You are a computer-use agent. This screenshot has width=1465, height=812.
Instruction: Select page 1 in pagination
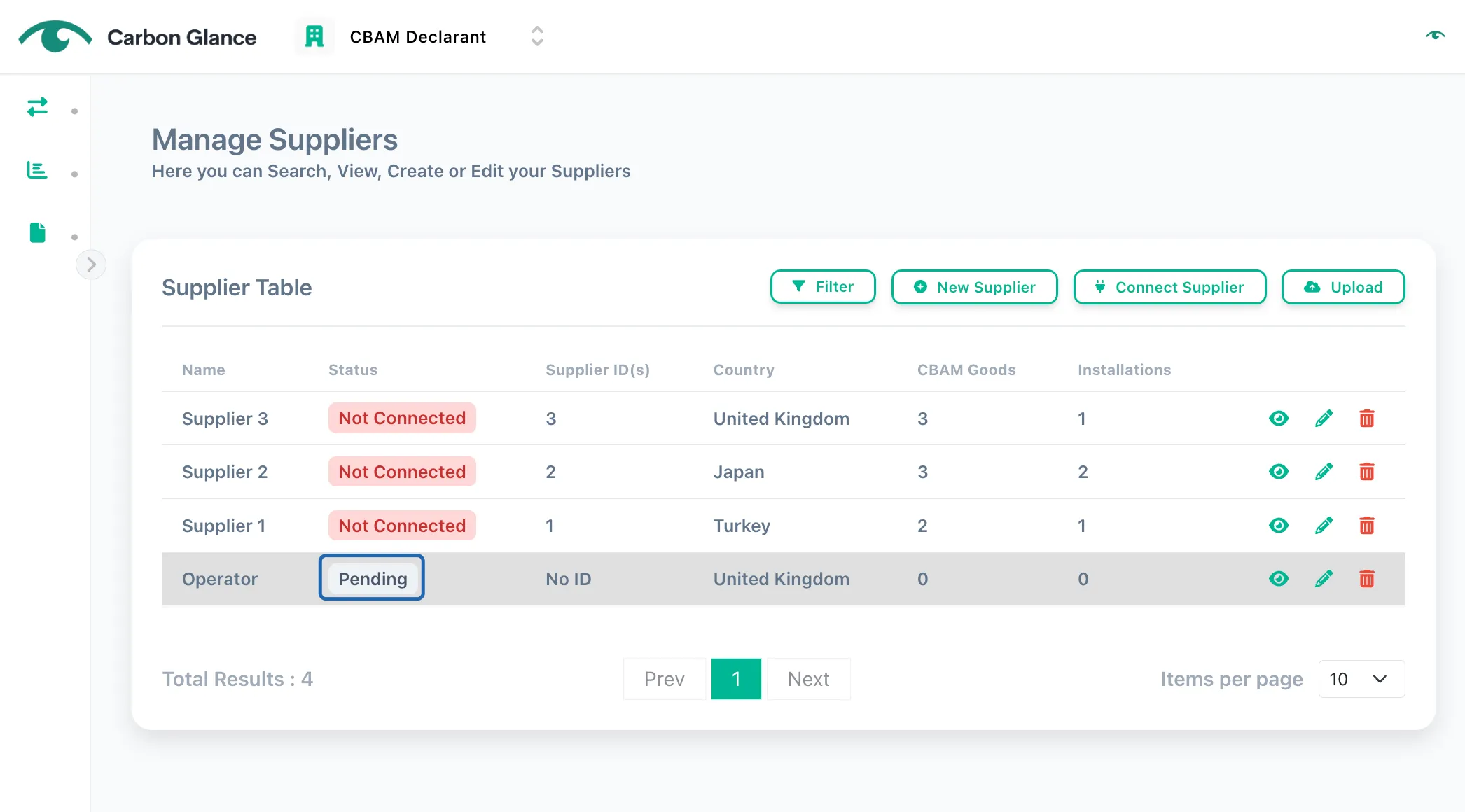tap(736, 679)
